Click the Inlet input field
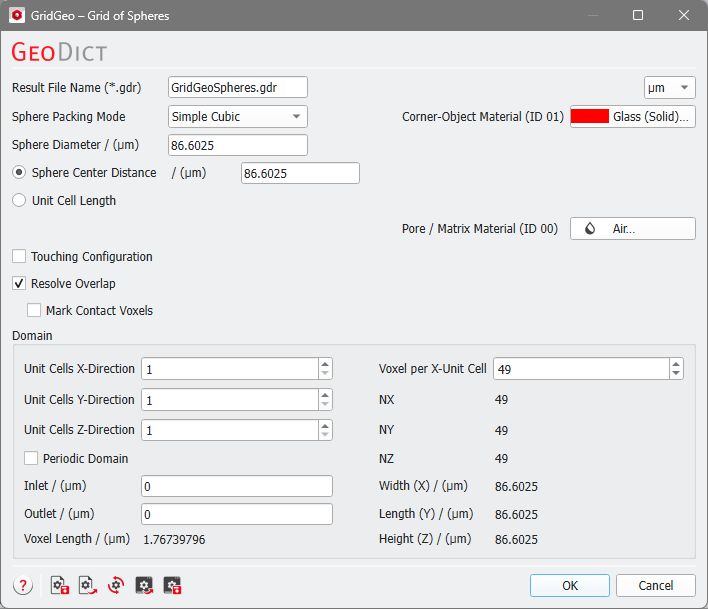The image size is (708, 609). point(237,486)
